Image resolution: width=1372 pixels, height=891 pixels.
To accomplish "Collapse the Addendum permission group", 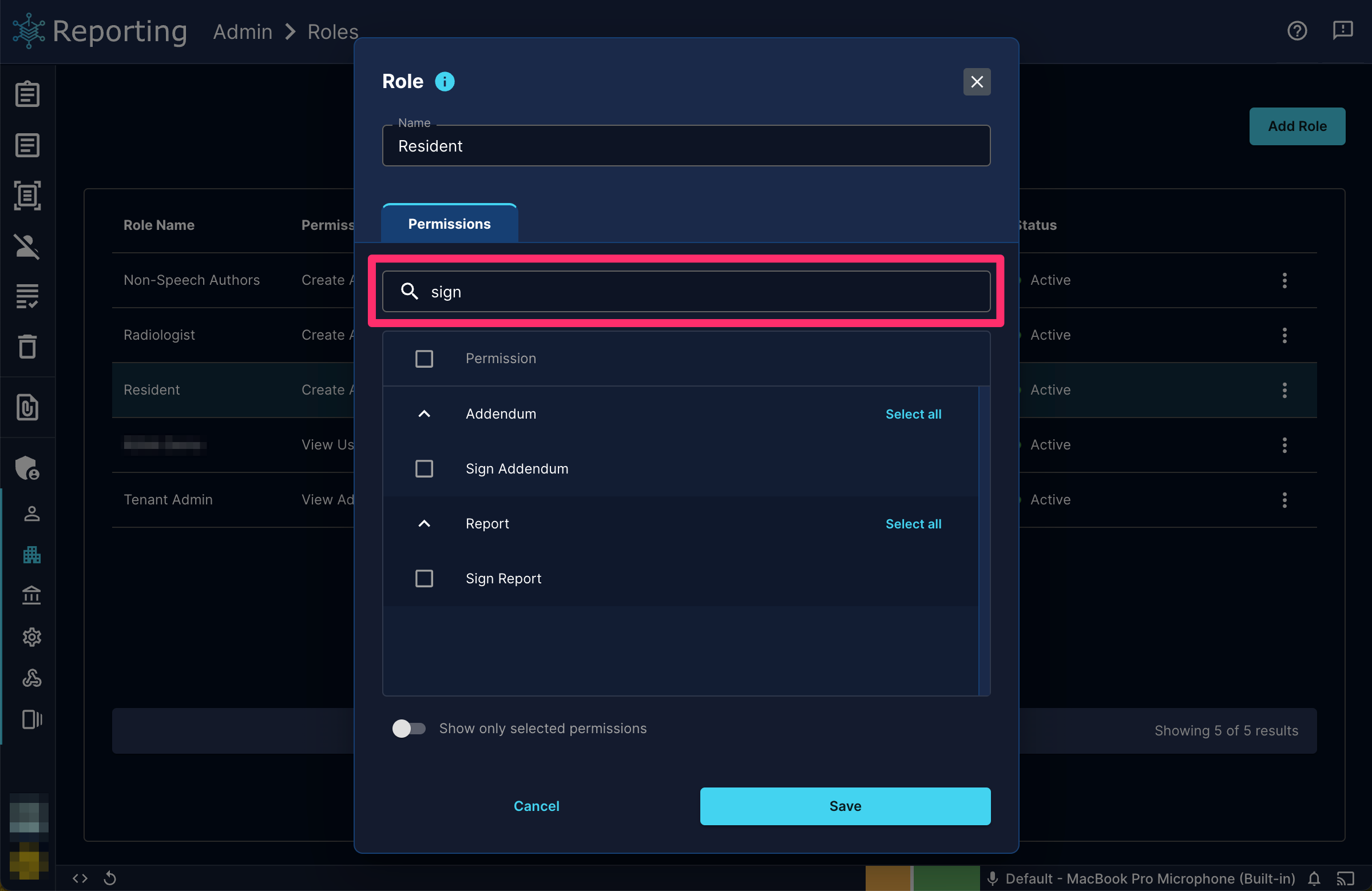I will click(x=425, y=414).
